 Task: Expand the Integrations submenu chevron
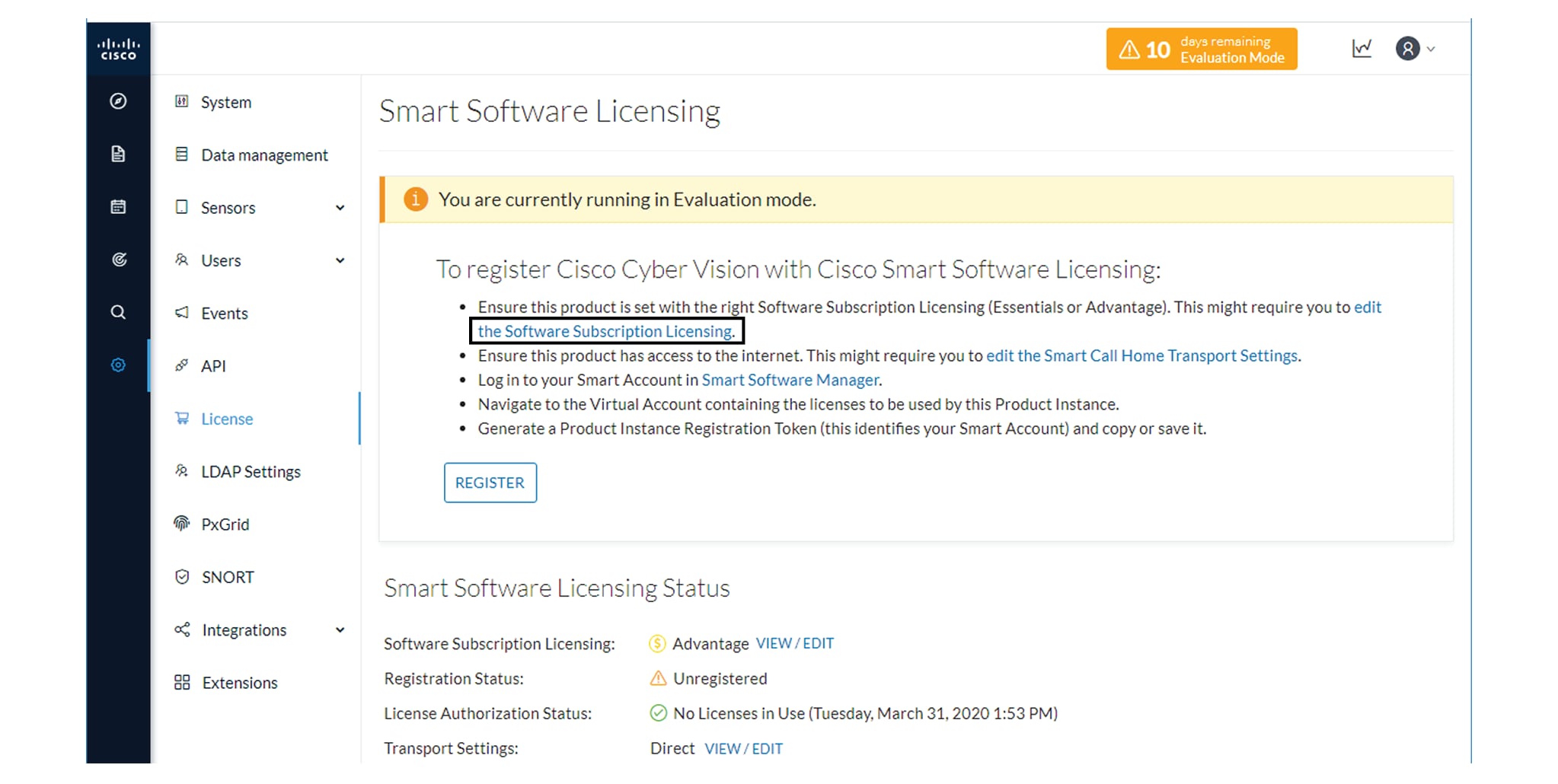click(x=340, y=630)
